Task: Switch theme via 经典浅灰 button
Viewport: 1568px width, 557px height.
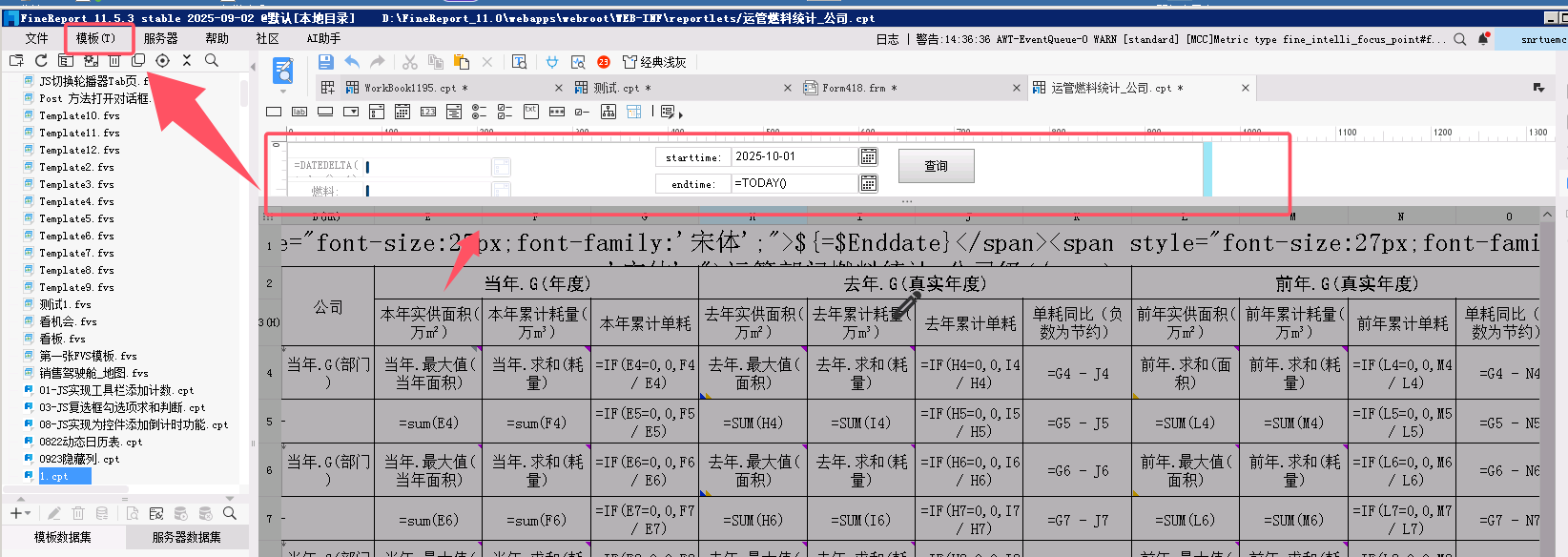Action: coord(654,62)
